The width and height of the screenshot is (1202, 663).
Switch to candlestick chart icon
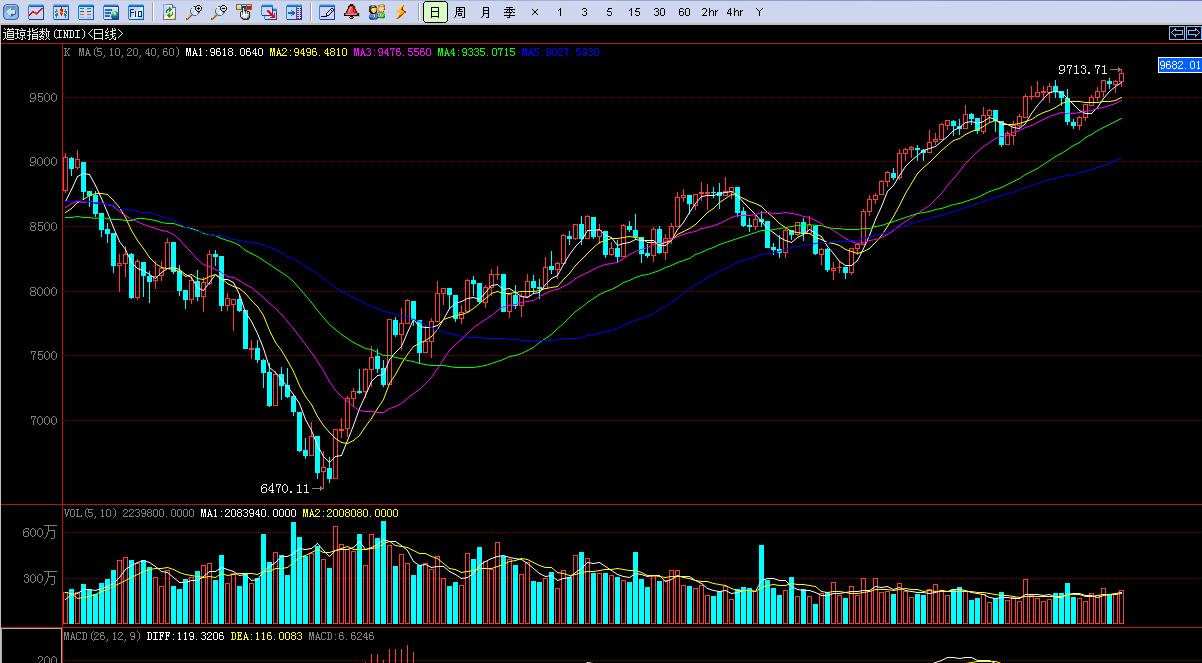[x=61, y=12]
